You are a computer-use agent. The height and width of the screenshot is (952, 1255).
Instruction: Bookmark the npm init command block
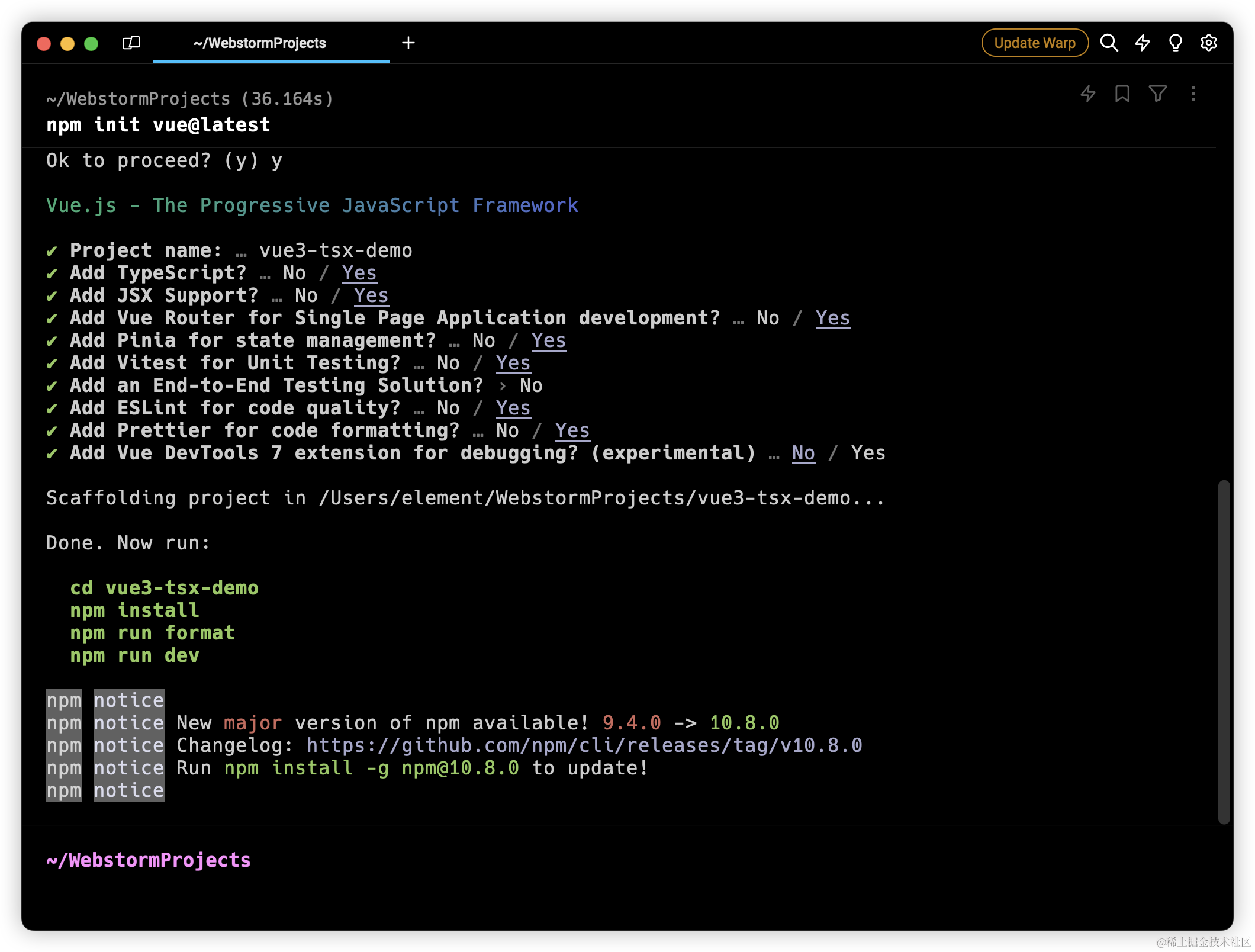(x=1122, y=94)
